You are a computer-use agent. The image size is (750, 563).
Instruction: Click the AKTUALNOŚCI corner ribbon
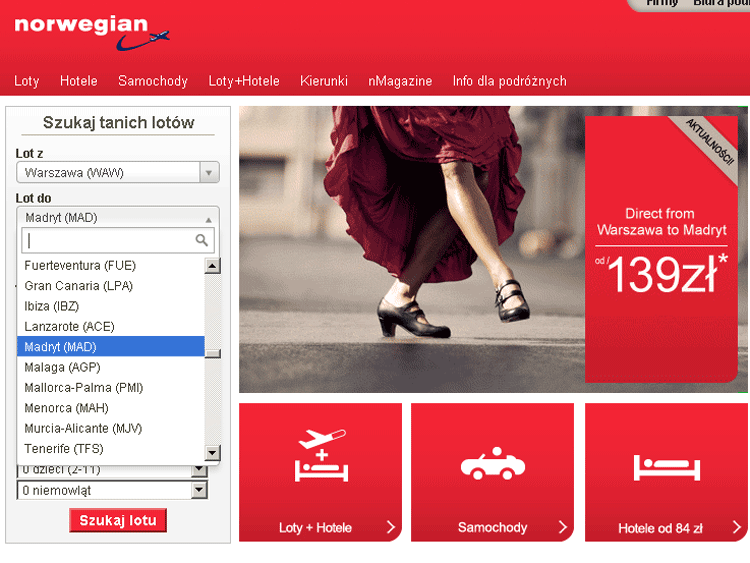click(710, 142)
